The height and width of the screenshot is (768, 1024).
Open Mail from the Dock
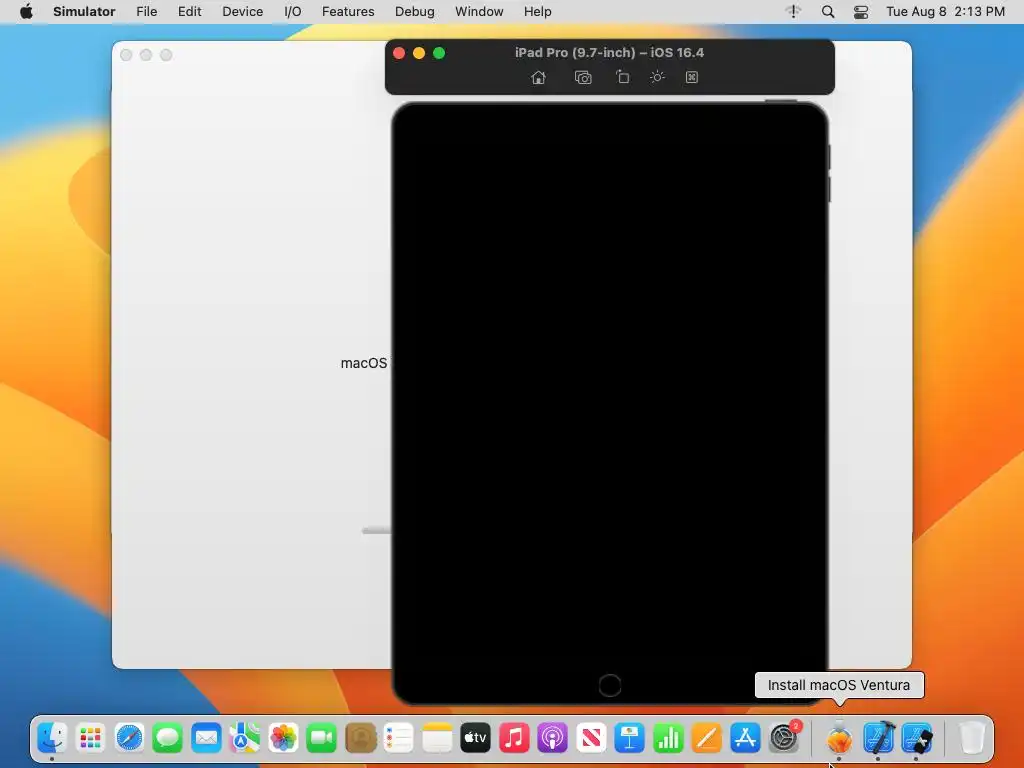point(206,738)
